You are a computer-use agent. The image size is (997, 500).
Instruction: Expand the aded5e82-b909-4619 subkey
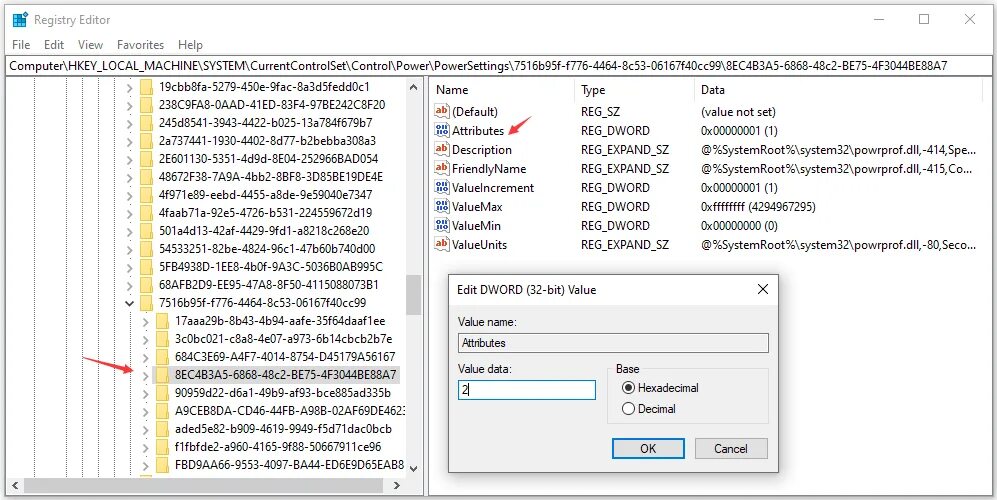146,429
